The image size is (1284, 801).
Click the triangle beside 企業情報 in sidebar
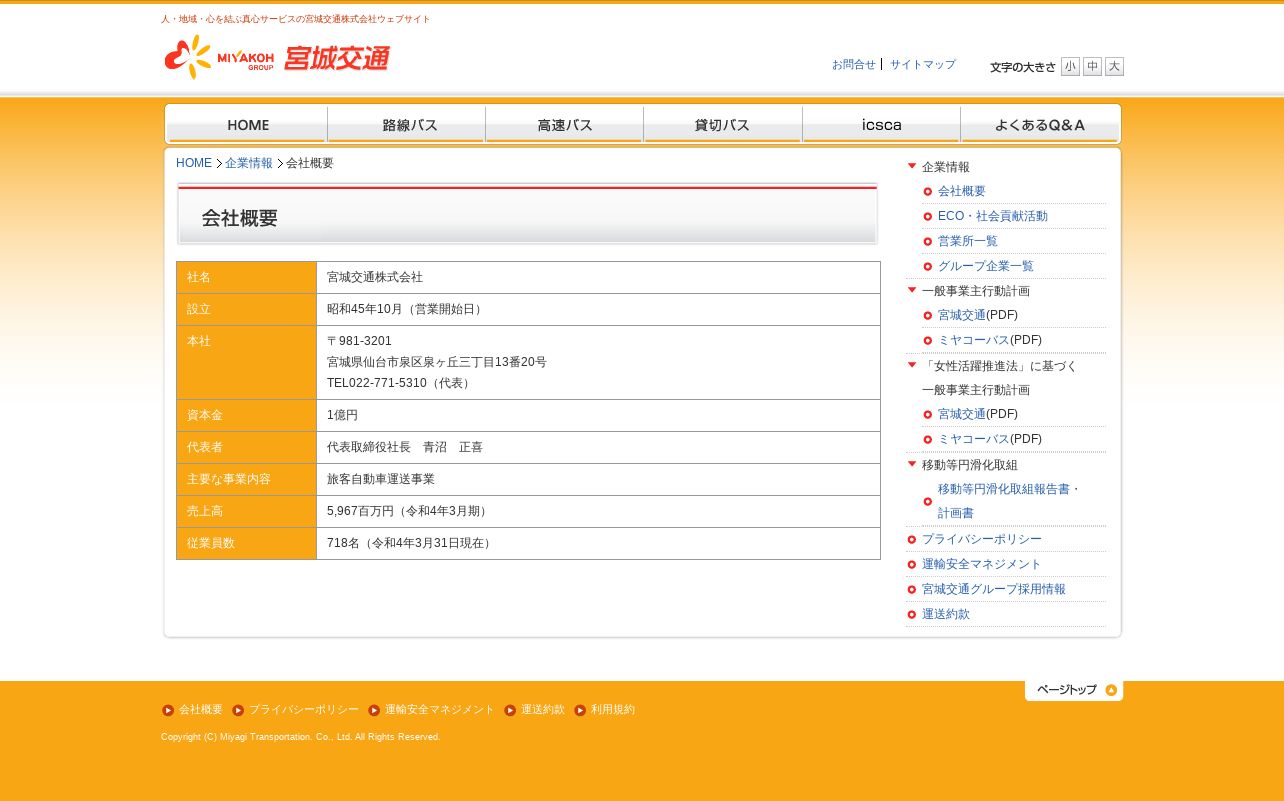[x=912, y=166]
